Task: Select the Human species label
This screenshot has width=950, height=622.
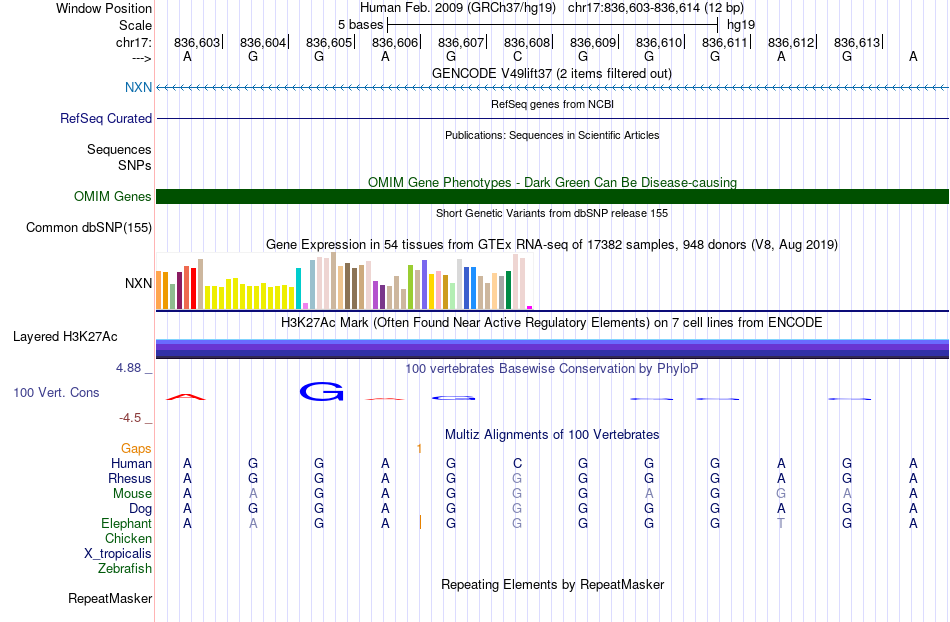Action: click(131, 463)
